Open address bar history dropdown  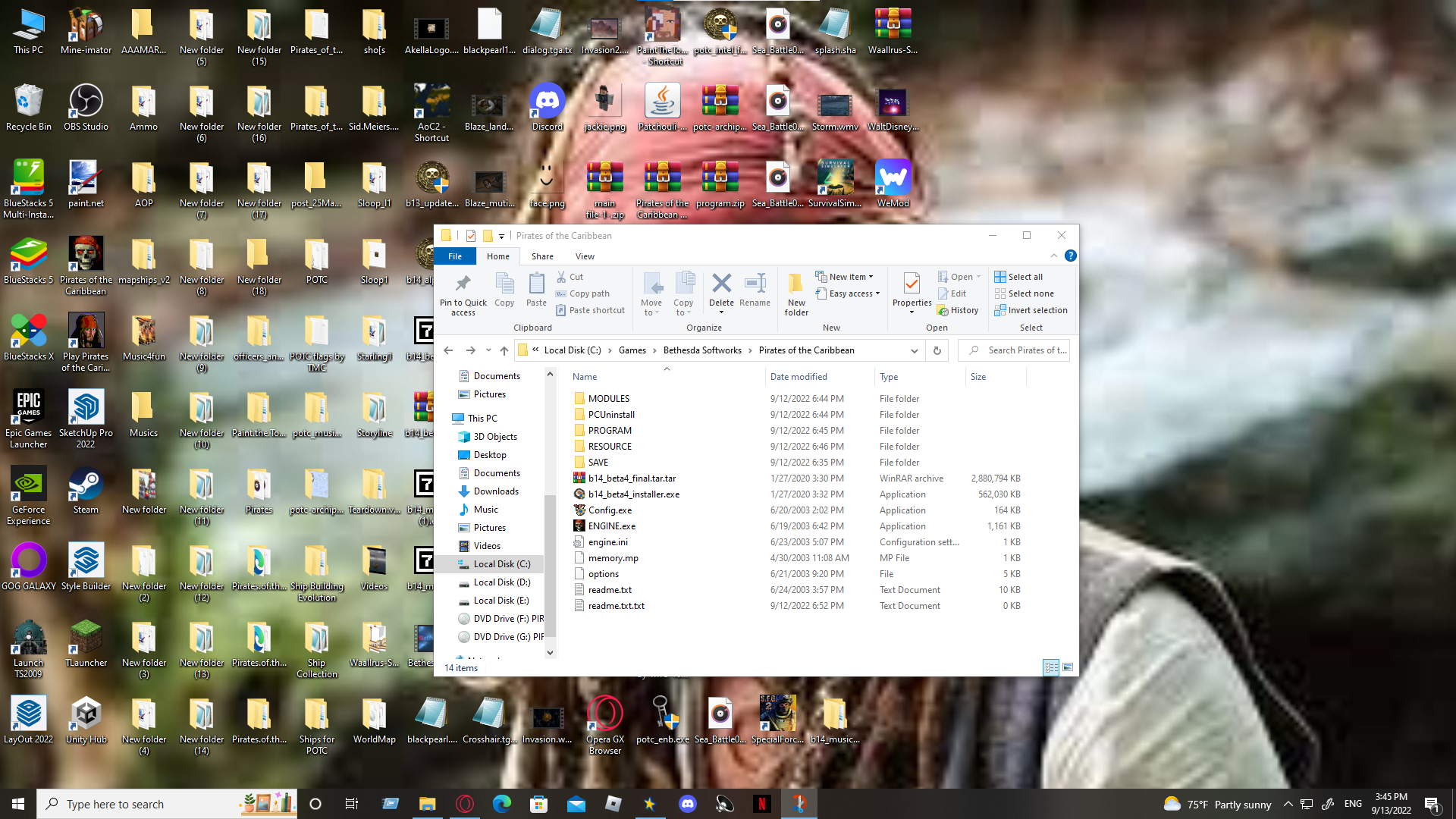click(x=914, y=350)
